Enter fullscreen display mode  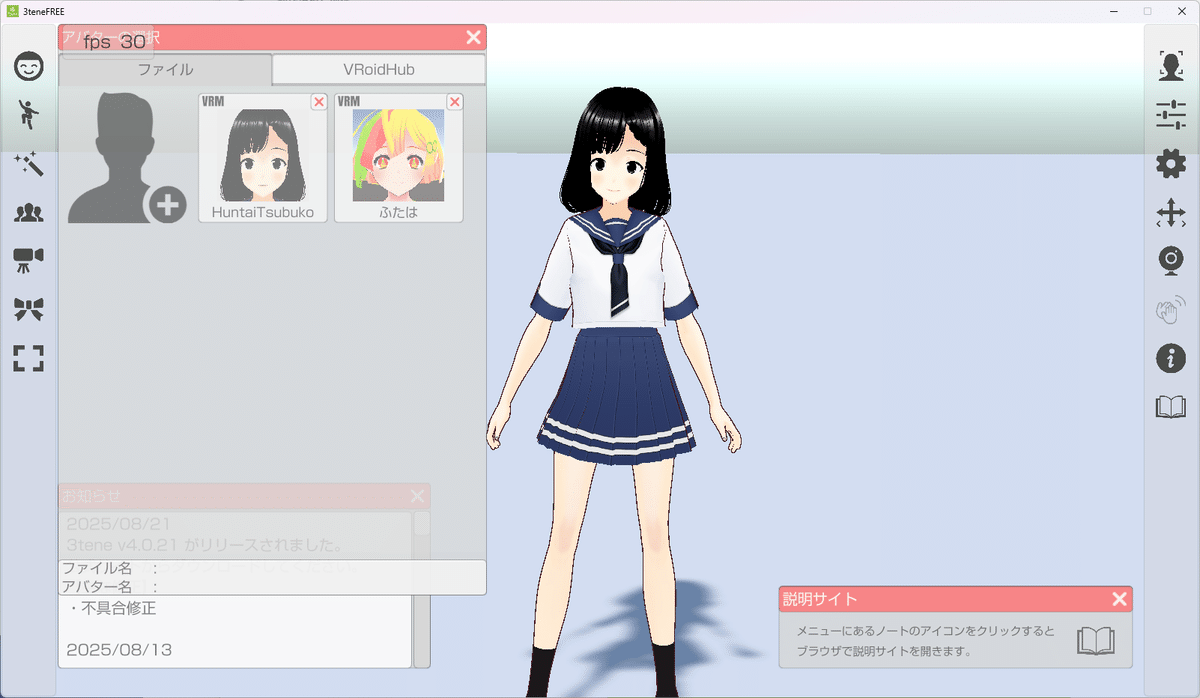28,358
